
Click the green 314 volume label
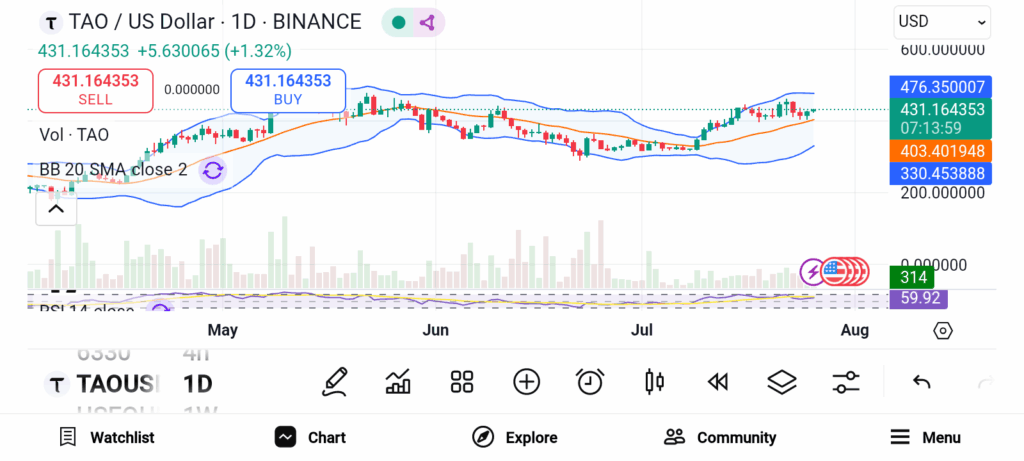[x=912, y=278]
